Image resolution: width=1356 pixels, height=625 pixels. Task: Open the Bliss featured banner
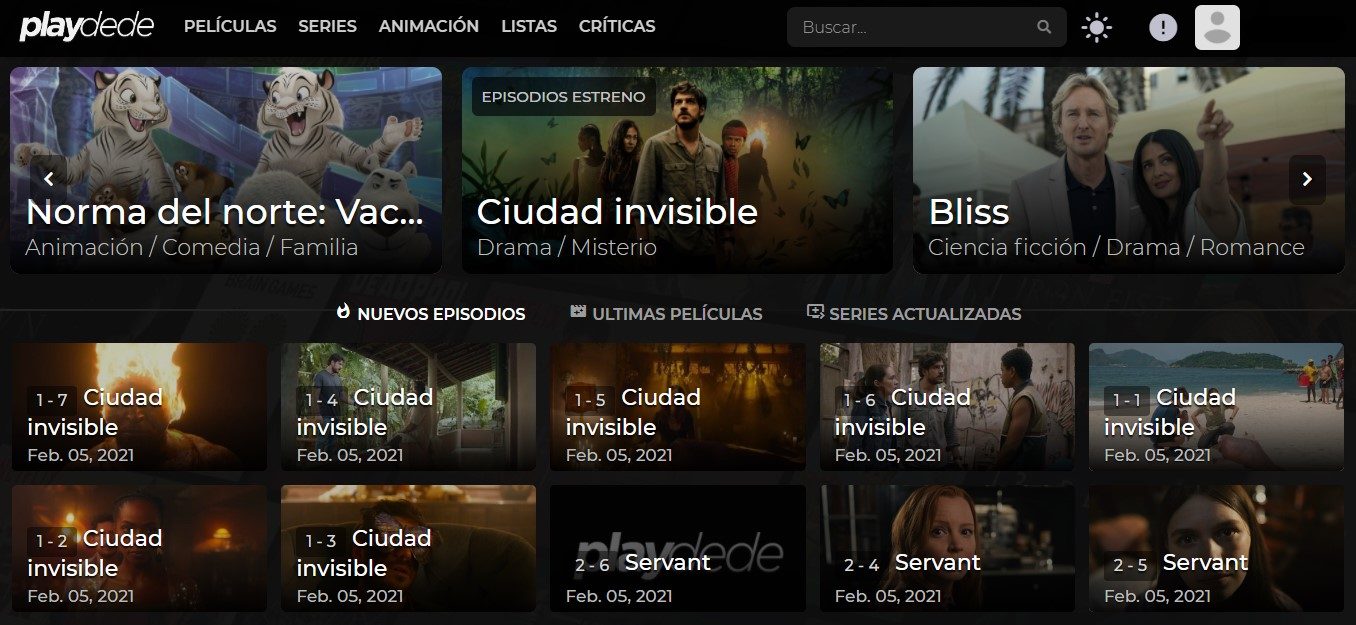point(1129,170)
